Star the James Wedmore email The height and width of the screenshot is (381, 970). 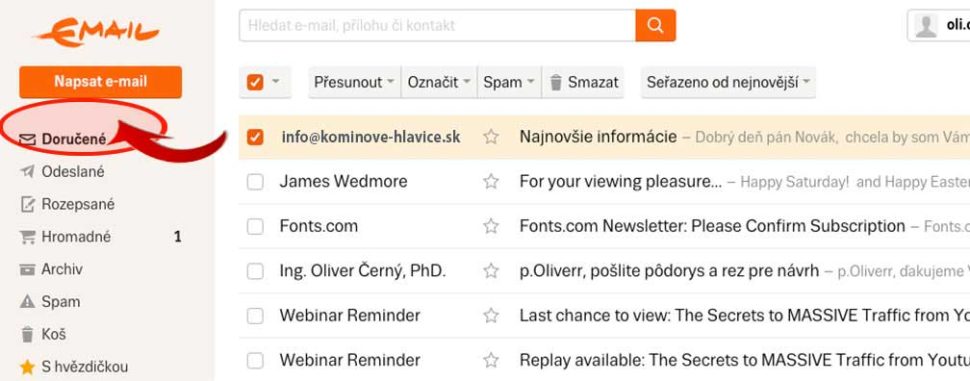tap(491, 182)
